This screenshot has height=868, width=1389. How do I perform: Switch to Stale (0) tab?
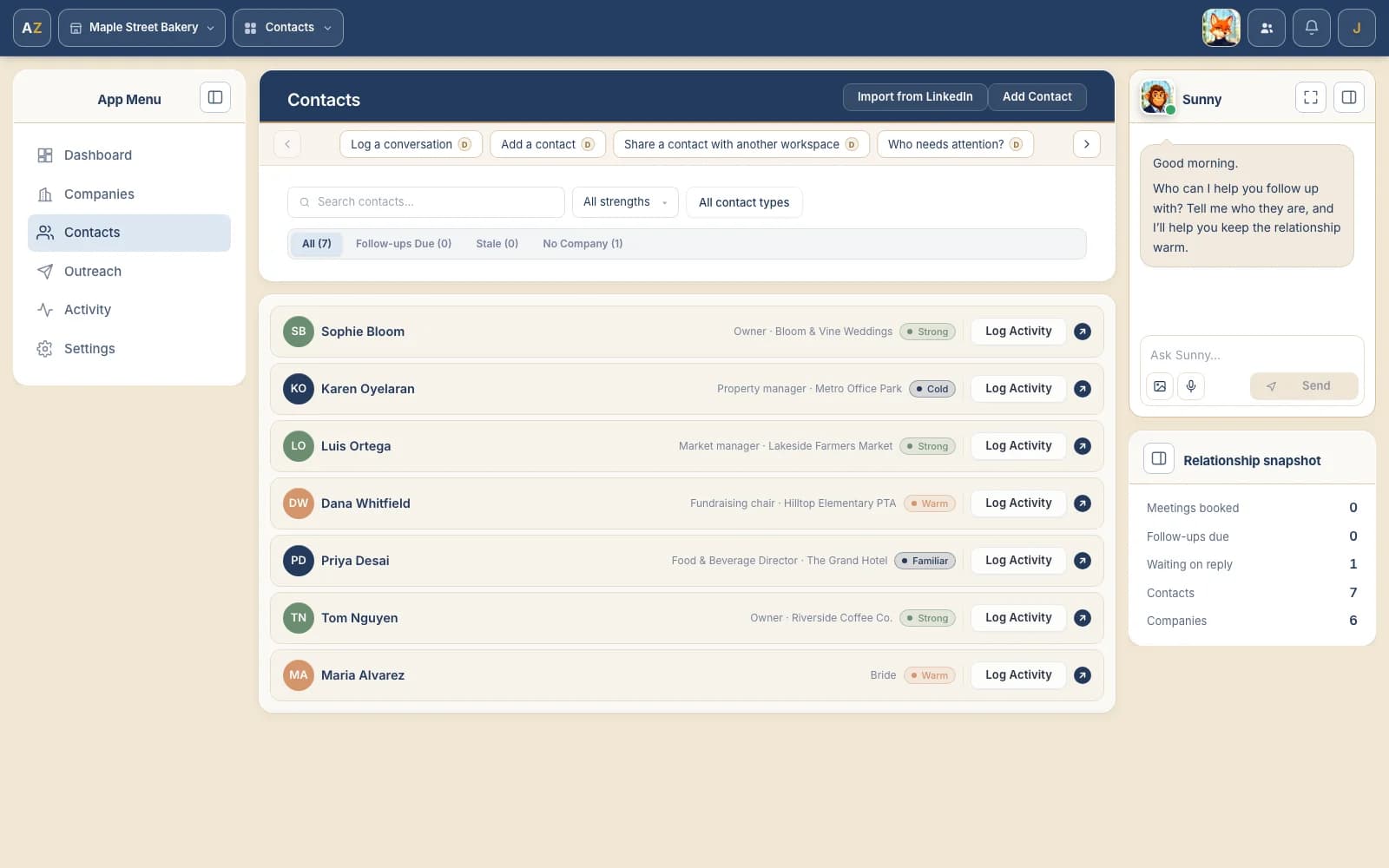click(x=497, y=244)
